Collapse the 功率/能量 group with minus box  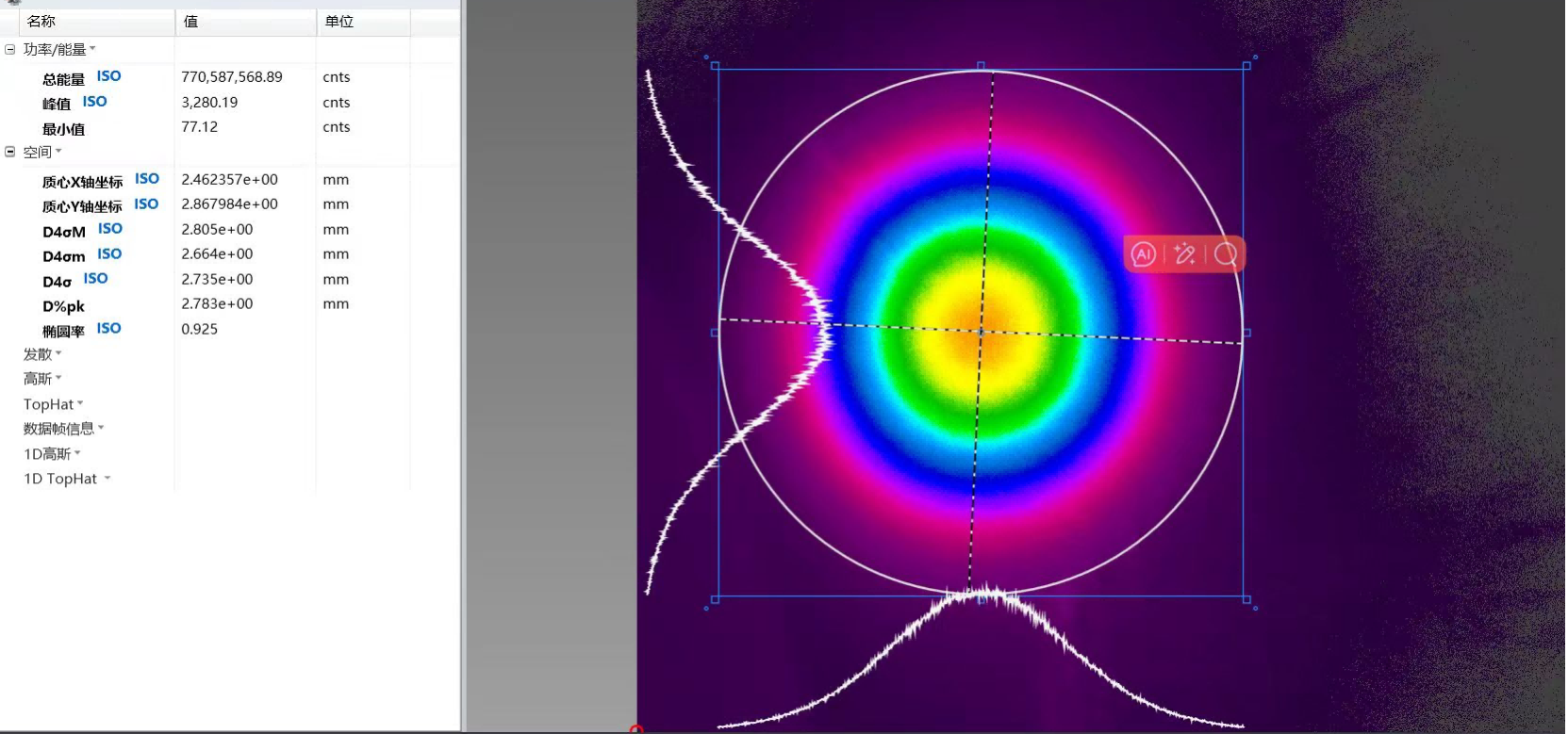pyautogui.click(x=10, y=49)
